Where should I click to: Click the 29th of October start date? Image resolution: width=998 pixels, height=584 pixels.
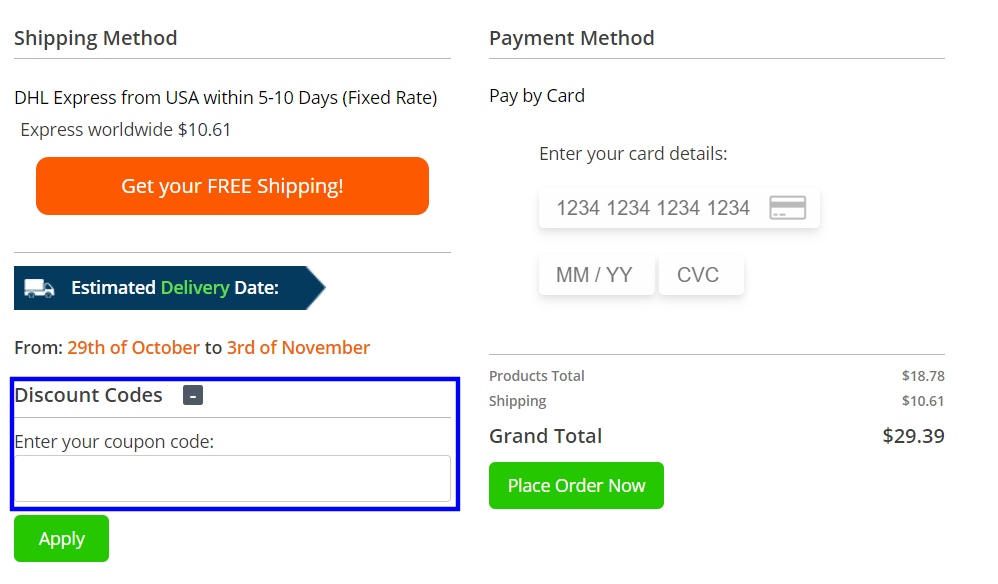[133, 348]
